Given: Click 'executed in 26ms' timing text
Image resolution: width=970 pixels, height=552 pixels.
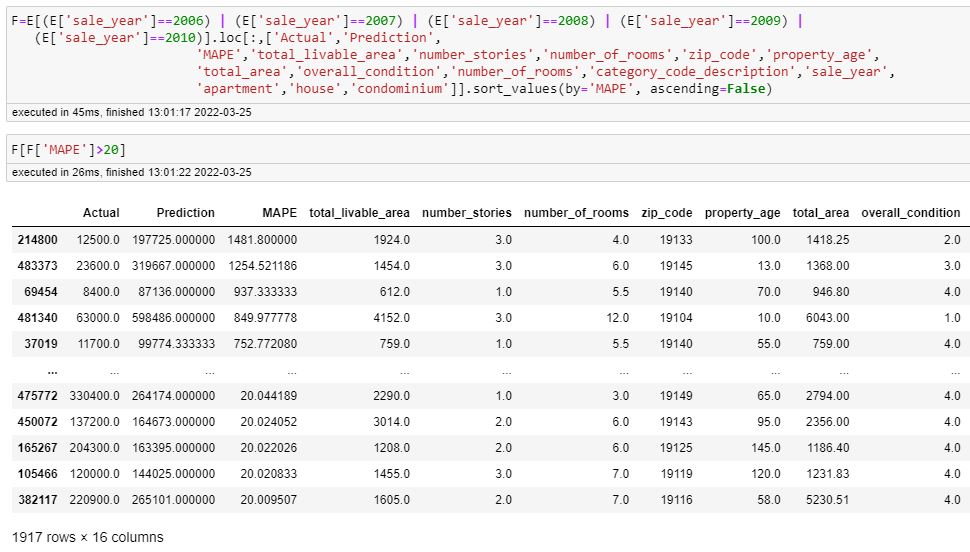Looking at the screenshot, I should coord(131,172).
